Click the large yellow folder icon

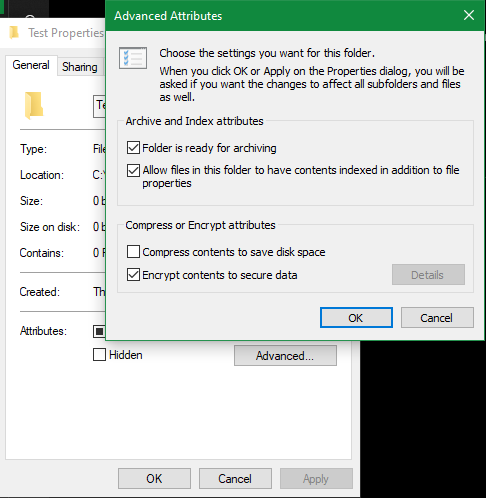34,106
